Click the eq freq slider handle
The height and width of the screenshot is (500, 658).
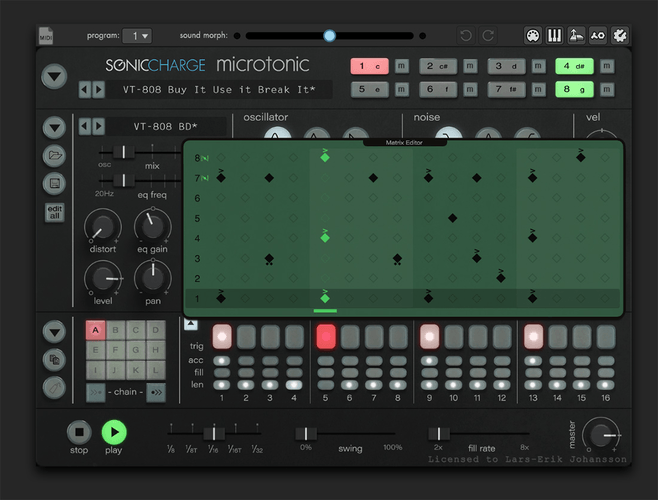(x=123, y=180)
